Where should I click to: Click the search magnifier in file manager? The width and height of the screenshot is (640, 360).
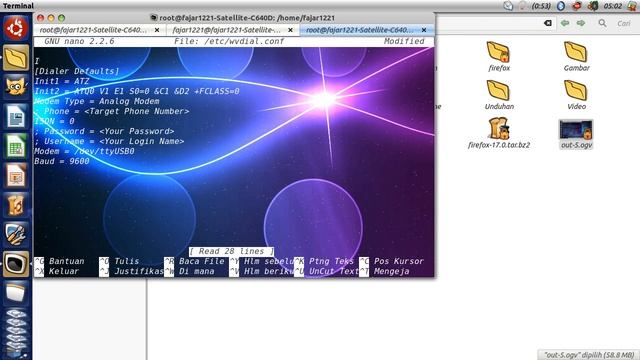602,23
